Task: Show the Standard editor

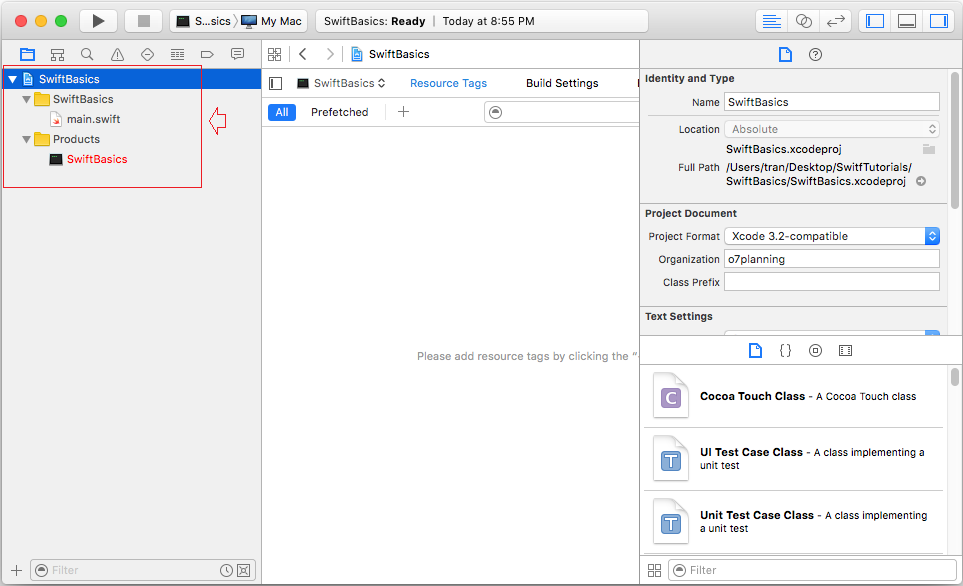Action: (771, 21)
